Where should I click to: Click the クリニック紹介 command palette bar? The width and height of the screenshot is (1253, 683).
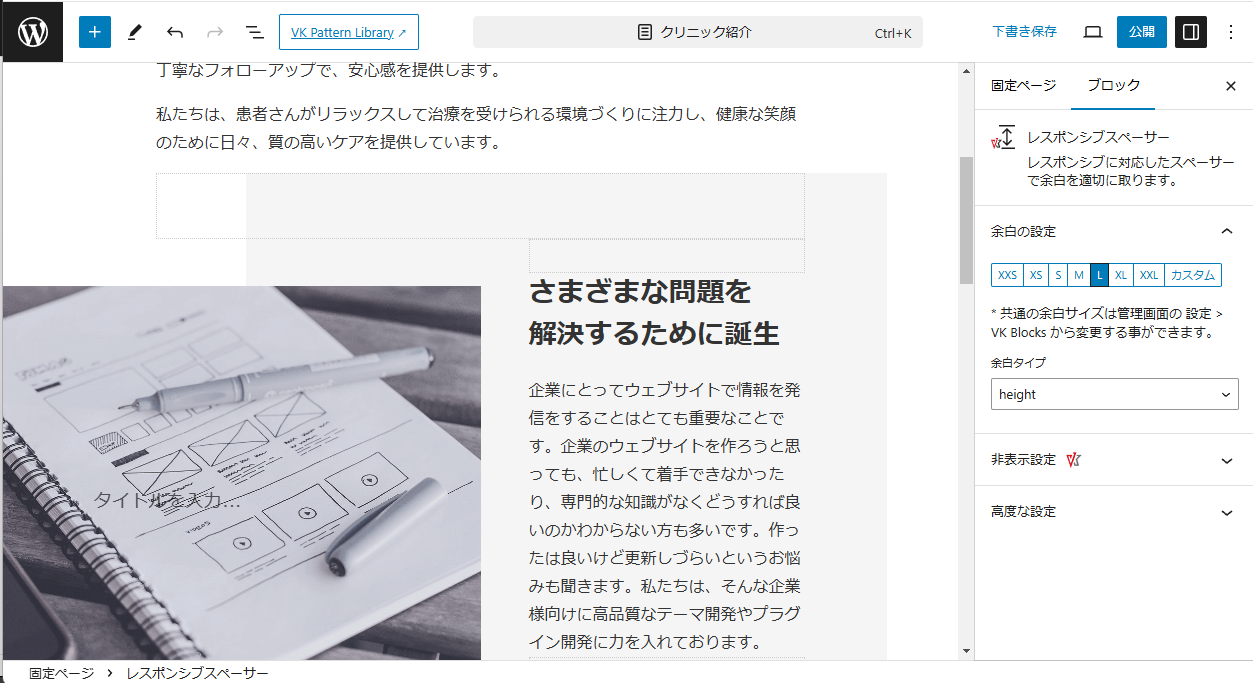(697, 32)
